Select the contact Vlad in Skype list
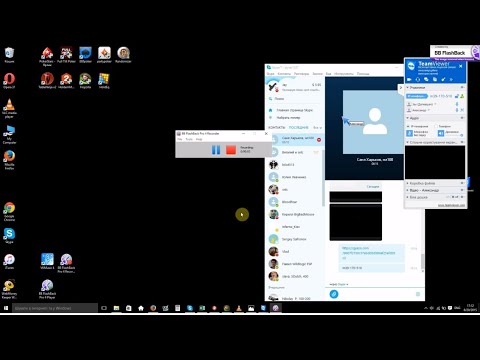The image size is (480, 360). click(295, 252)
